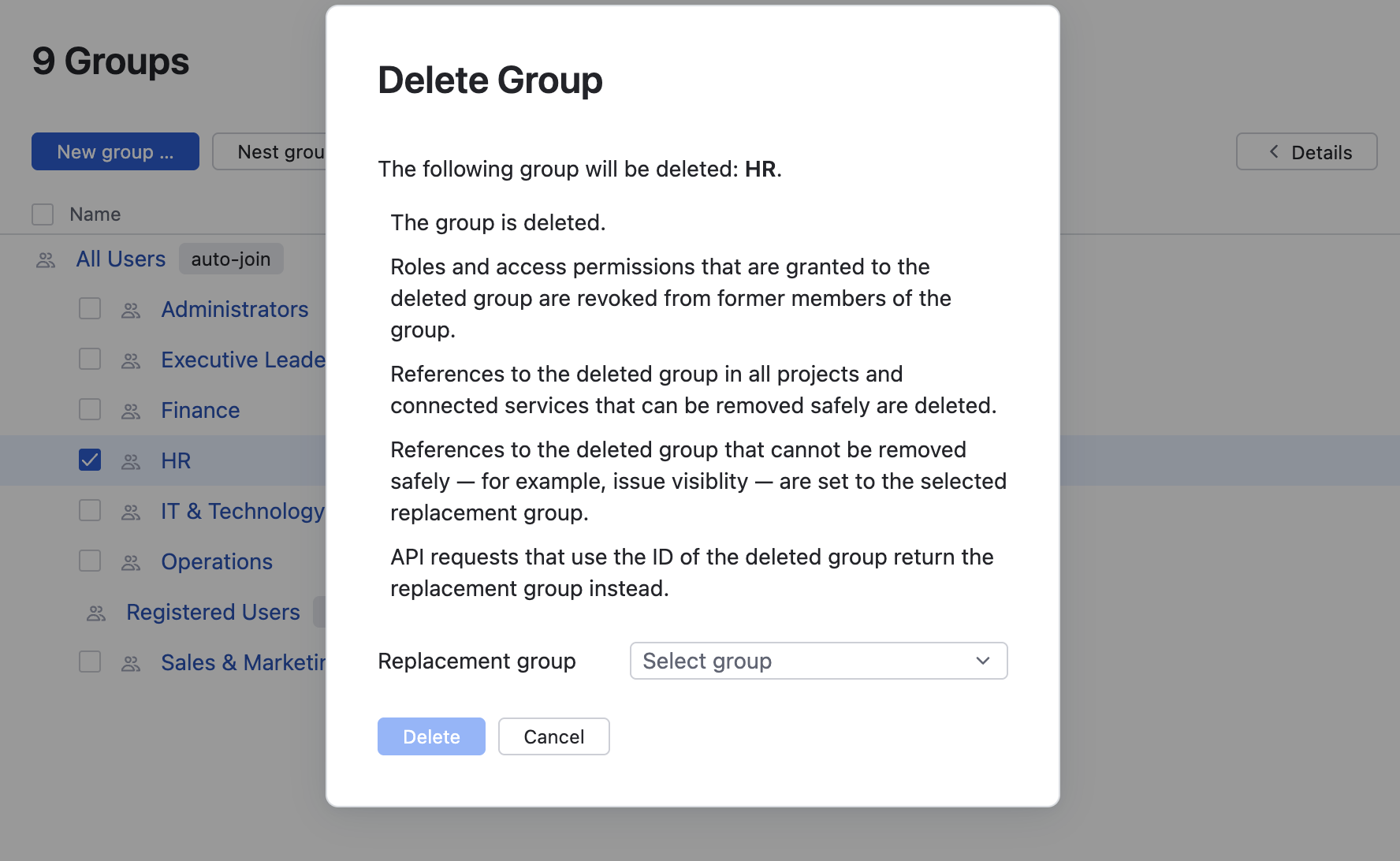Viewport: 1400px width, 861px height.
Task: Click the New group button
Action: [115, 151]
